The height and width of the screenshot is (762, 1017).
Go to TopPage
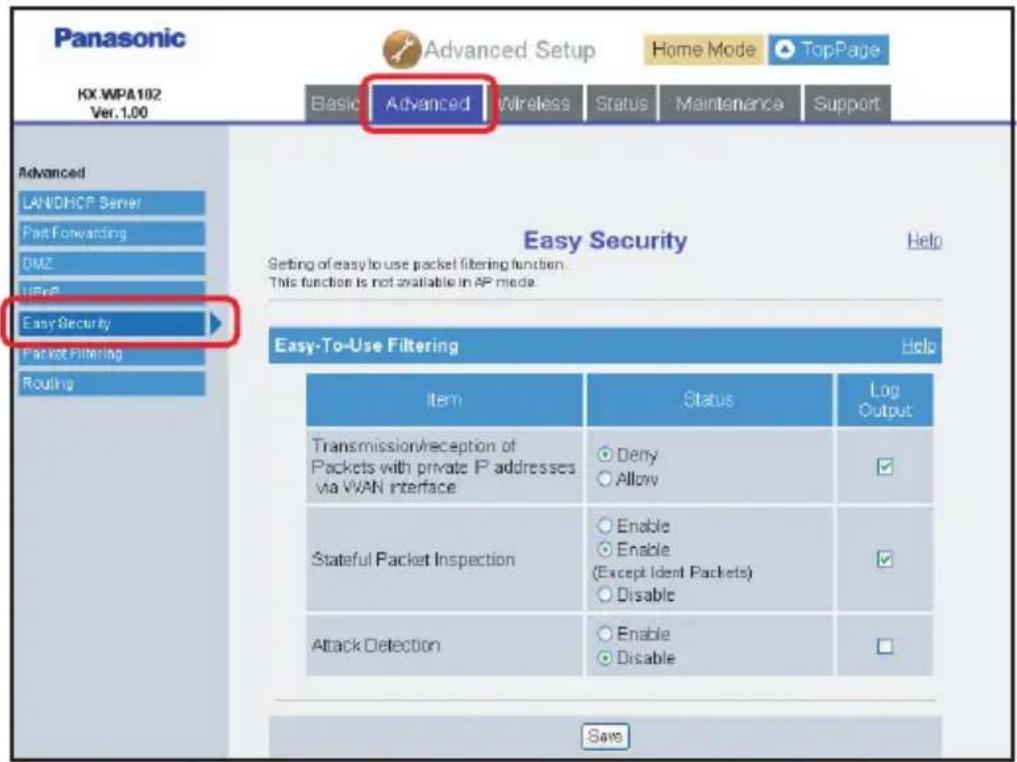(828, 50)
